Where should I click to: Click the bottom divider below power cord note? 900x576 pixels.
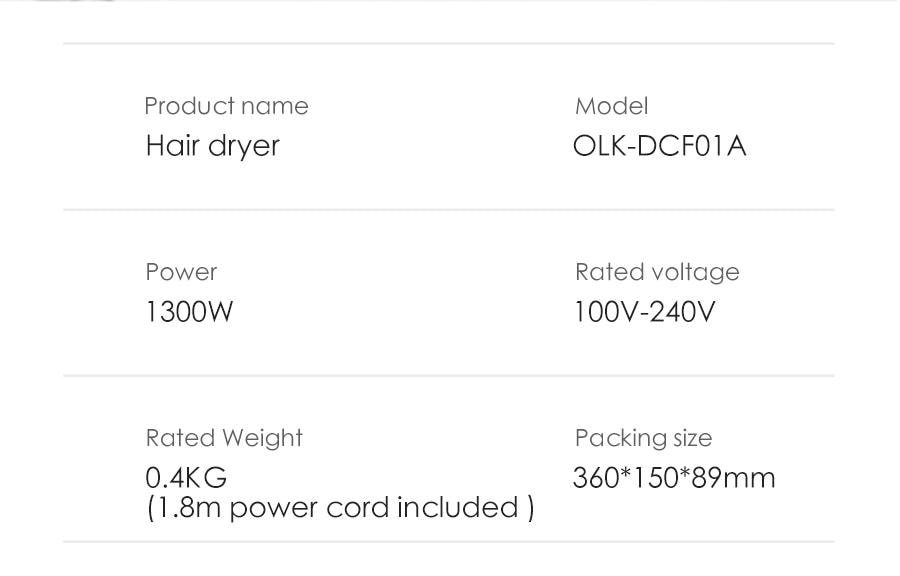click(448, 542)
